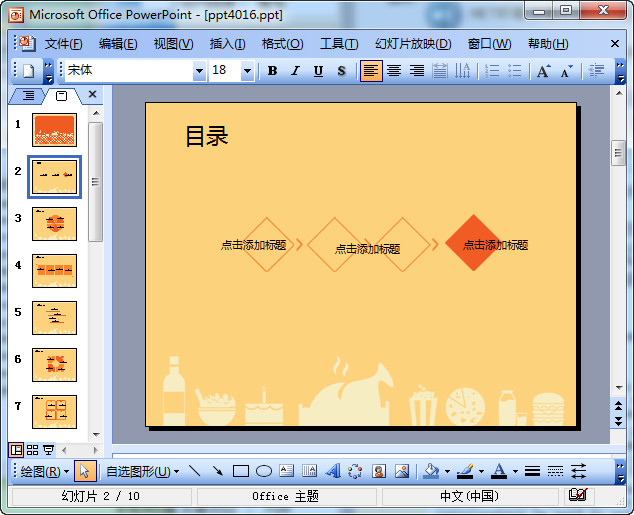Click the decrease indent icon
634x515 pixels.
click(x=596, y=71)
